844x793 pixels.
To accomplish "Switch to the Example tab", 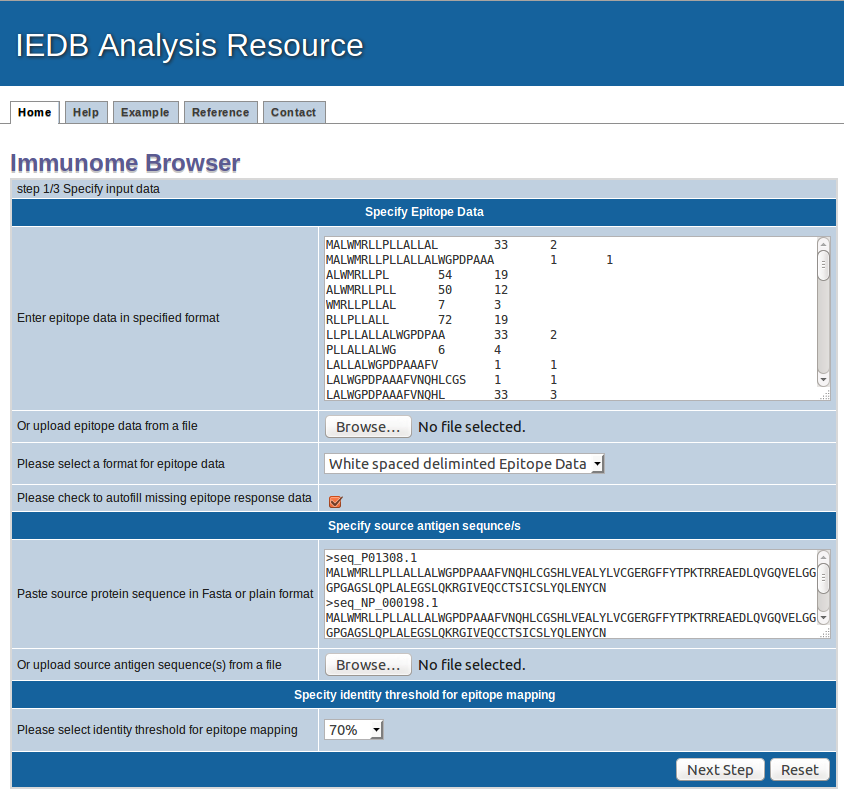I will pyautogui.click(x=145, y=113).
